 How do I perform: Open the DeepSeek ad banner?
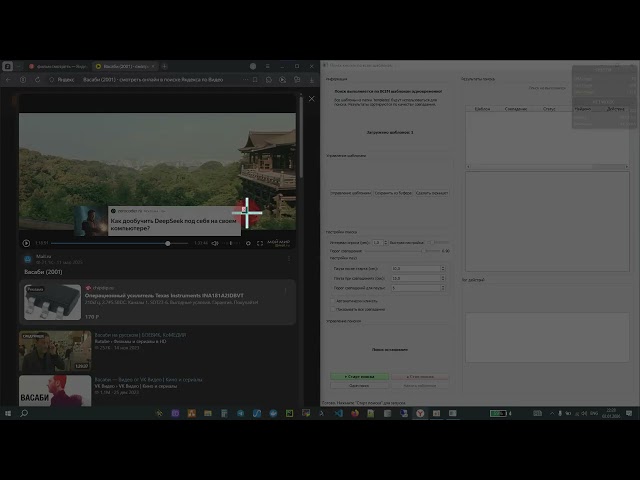[158, 221]
